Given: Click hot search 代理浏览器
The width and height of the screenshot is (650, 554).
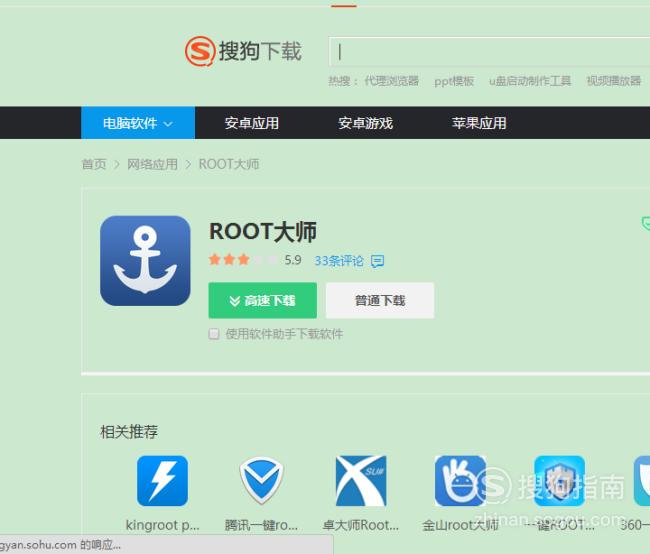Looking at the screenshot, I should point(392,80).
